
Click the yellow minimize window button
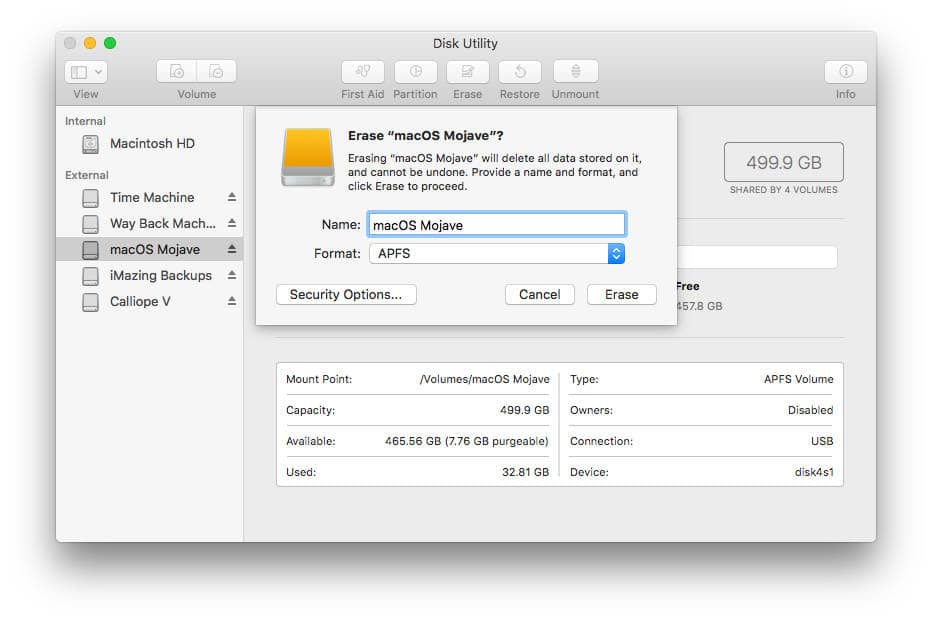90,43
